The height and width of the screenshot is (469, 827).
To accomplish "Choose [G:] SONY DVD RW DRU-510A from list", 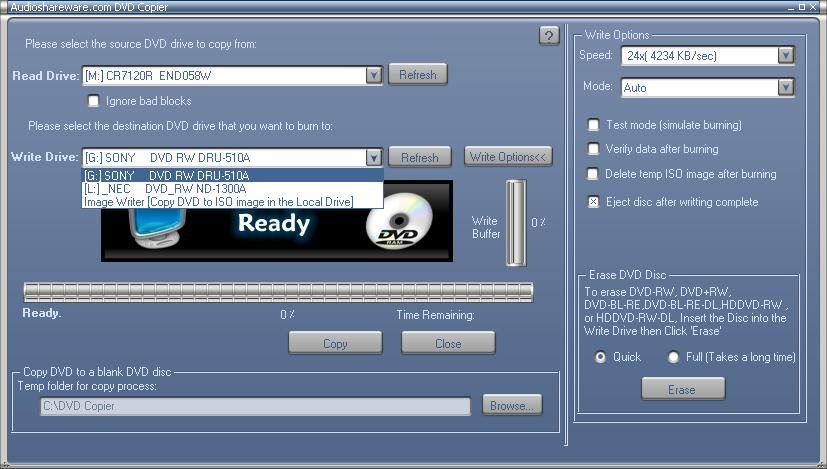I will (x=233, y=175).
